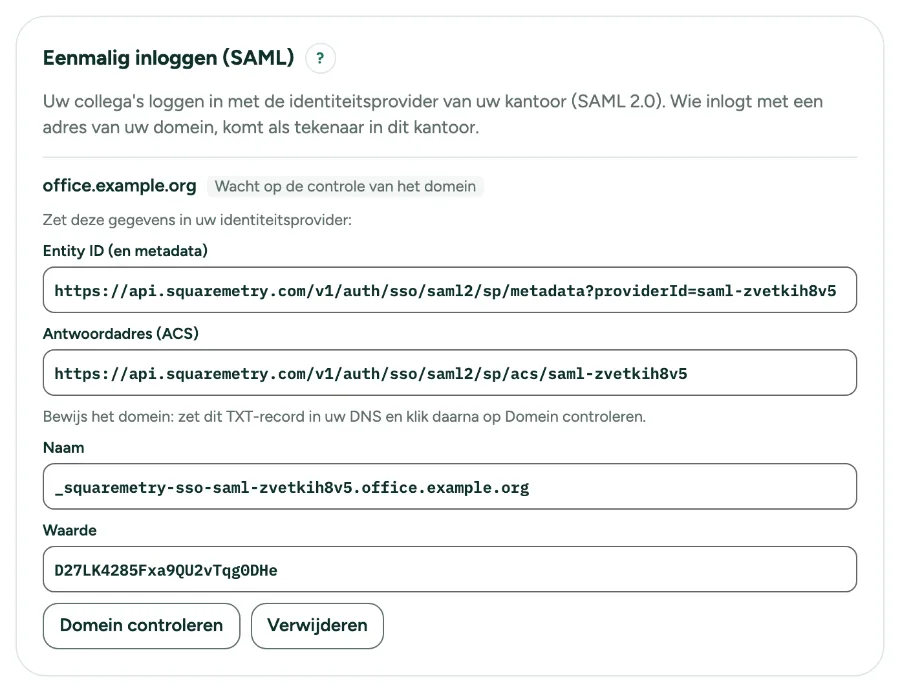Click the 'Naam' label

[x=64, y=448]
